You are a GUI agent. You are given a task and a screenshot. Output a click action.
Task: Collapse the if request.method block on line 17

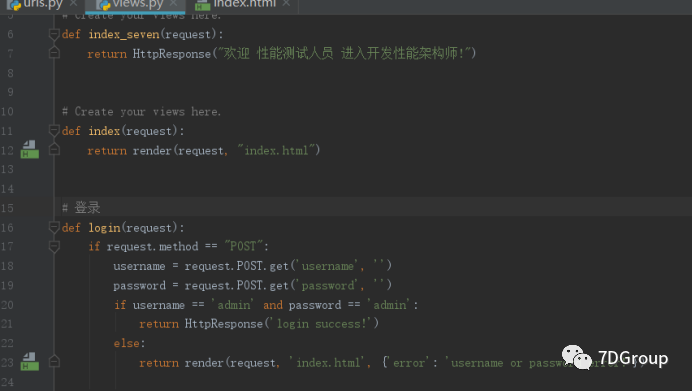[x=54, y=247]
